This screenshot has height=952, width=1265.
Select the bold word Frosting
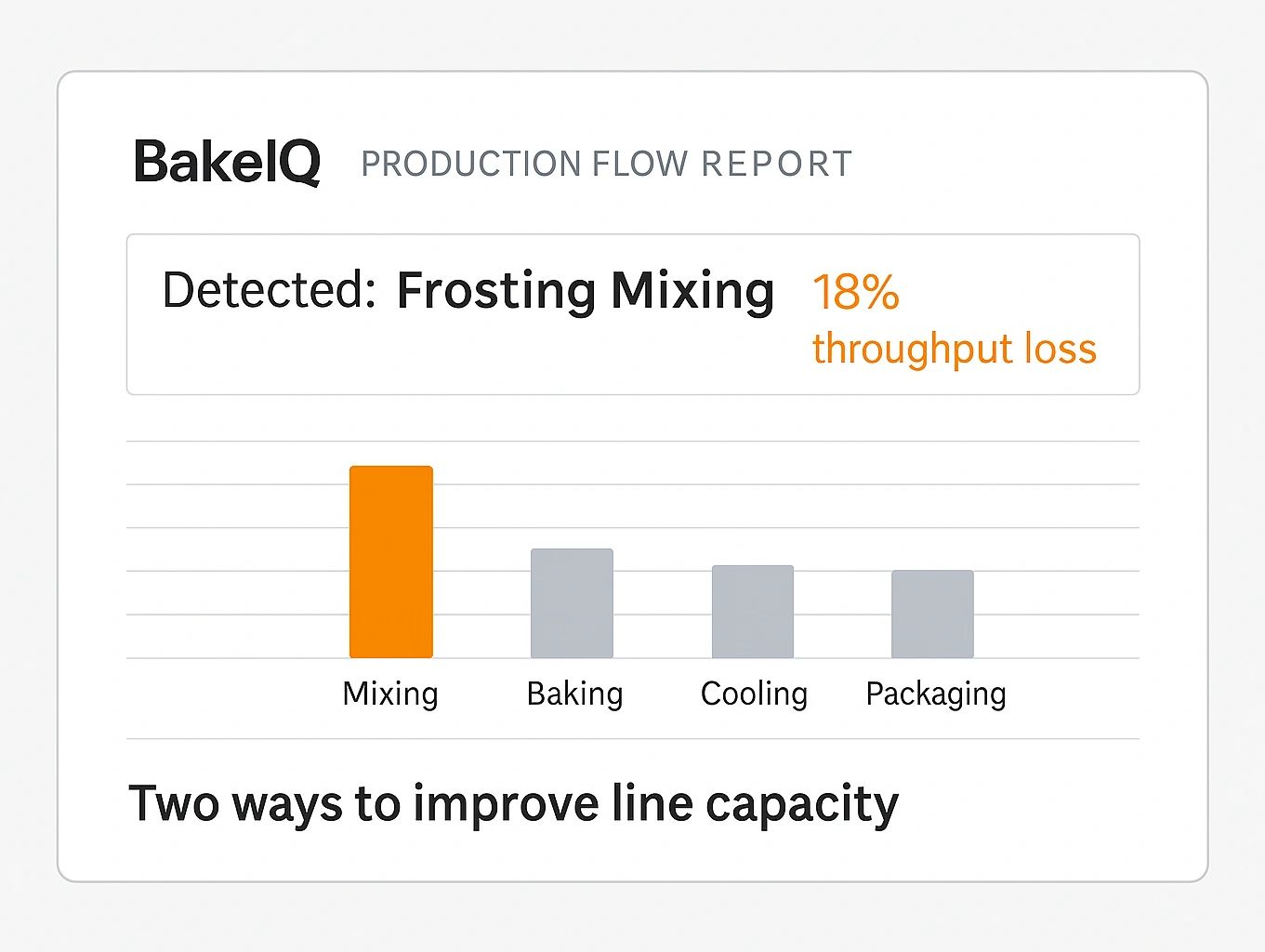[x=495, y=291]
